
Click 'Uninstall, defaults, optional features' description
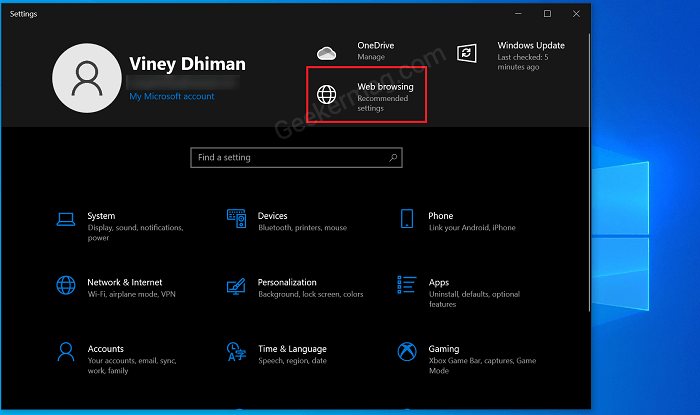474,299
